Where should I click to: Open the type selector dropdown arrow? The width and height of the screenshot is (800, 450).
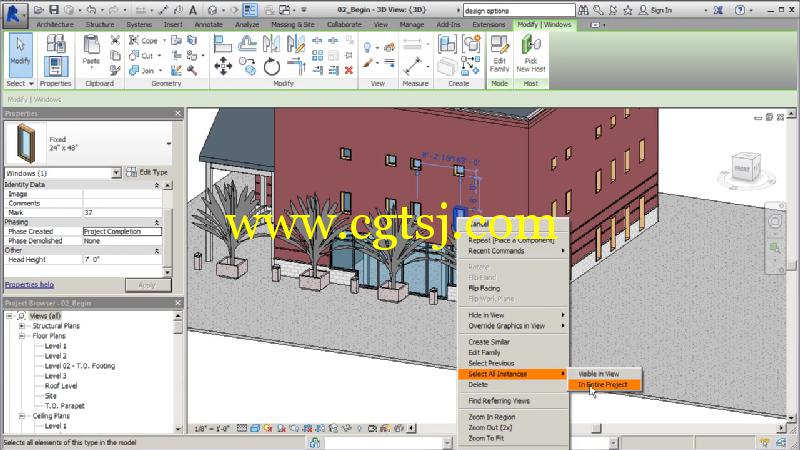169,144
